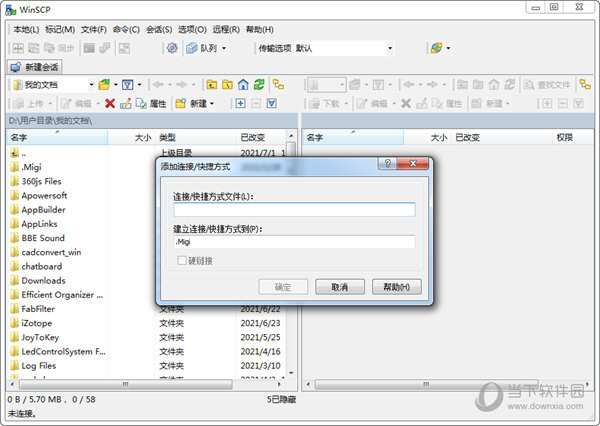Click the local upload (上传) button

pyautogui.click(x=29, y=103)
